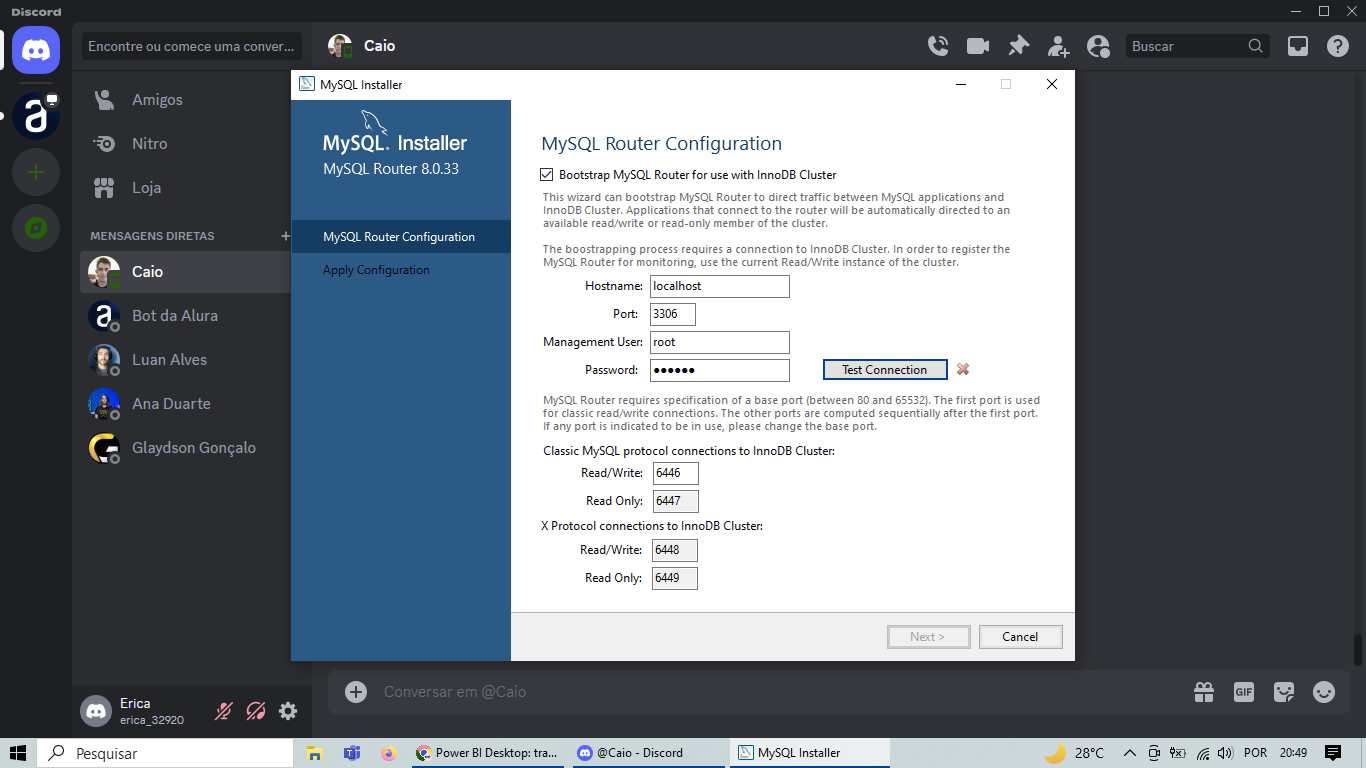Viewport: 1366px width, 768px height.
Task: Open the emoji picker
Action: pyautogui.click(x=1324, y=692)
